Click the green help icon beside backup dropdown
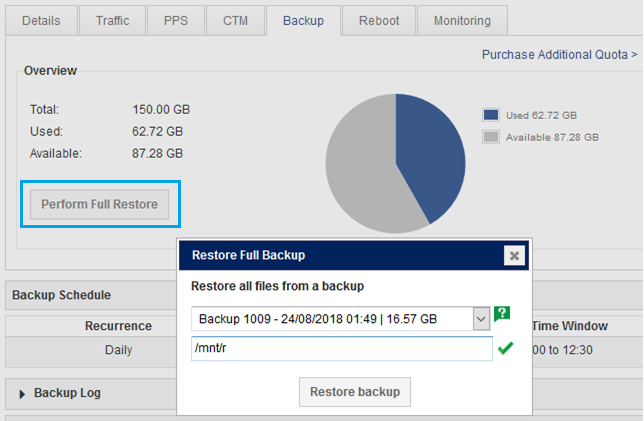The width and height of the screenshot is (644, 421). 502,314
